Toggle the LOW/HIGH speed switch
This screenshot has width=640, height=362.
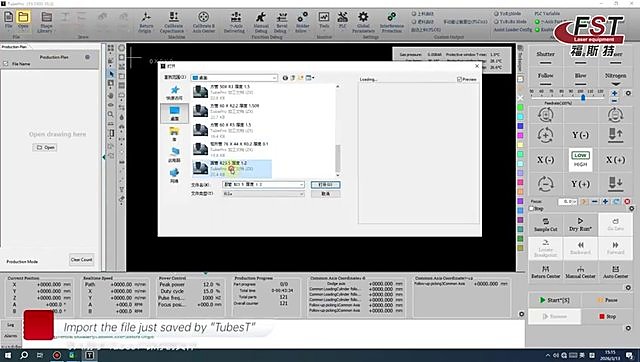[x=580, y=160]
